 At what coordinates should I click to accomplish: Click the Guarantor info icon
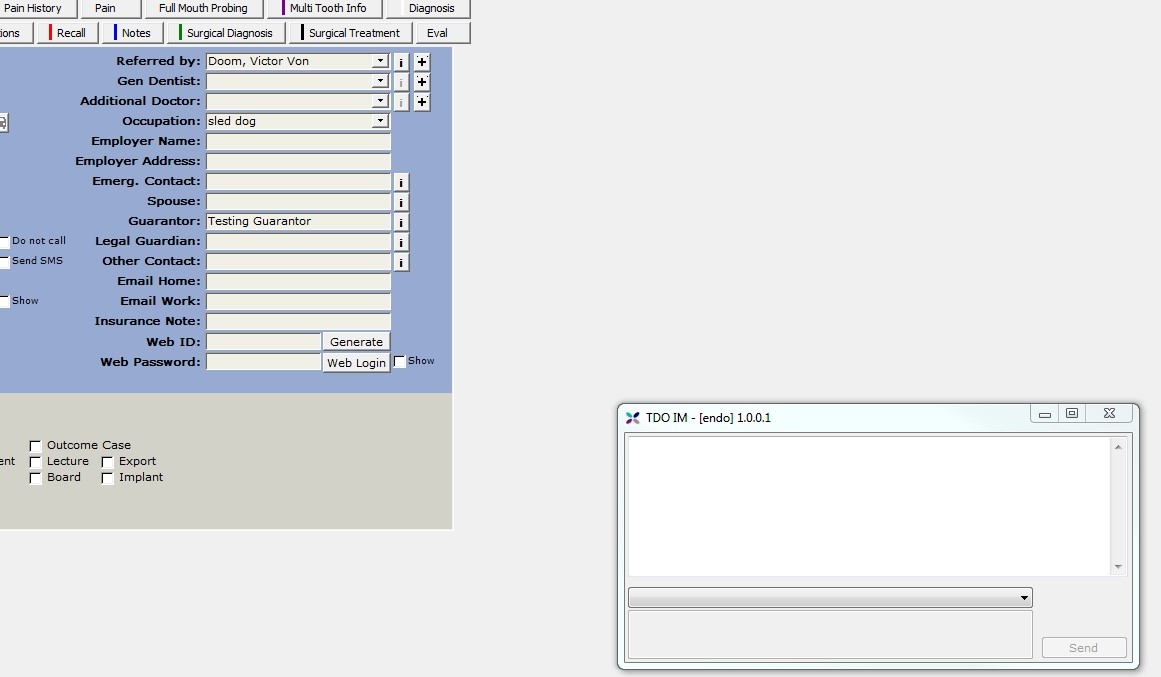[x=401, y=223]
